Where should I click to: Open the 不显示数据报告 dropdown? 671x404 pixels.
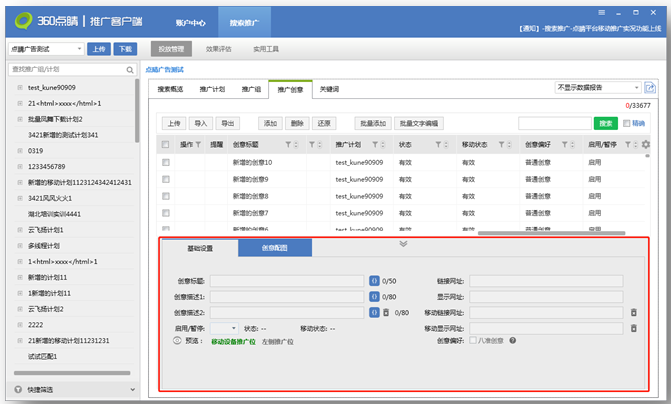click(x=598, y=88)
